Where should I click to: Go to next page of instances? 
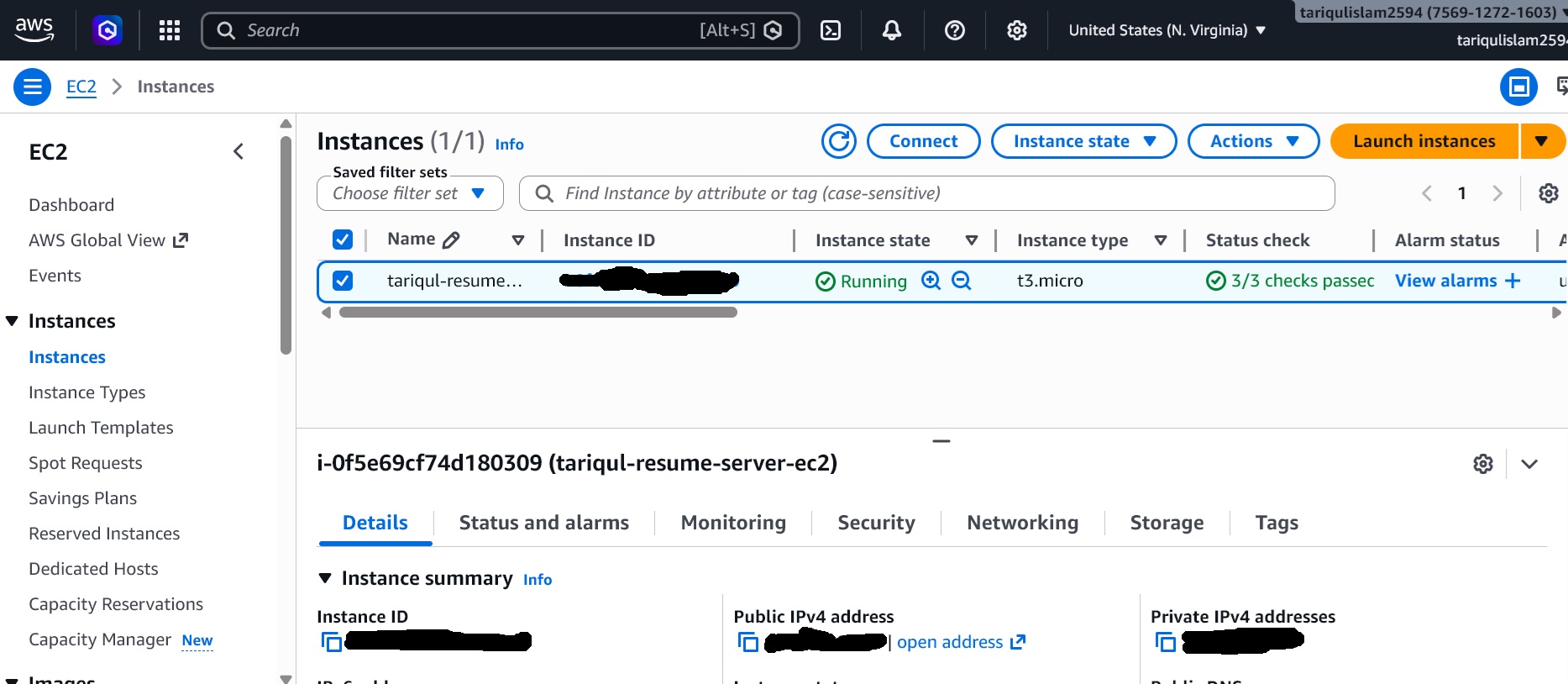[x=1497, y=193]
